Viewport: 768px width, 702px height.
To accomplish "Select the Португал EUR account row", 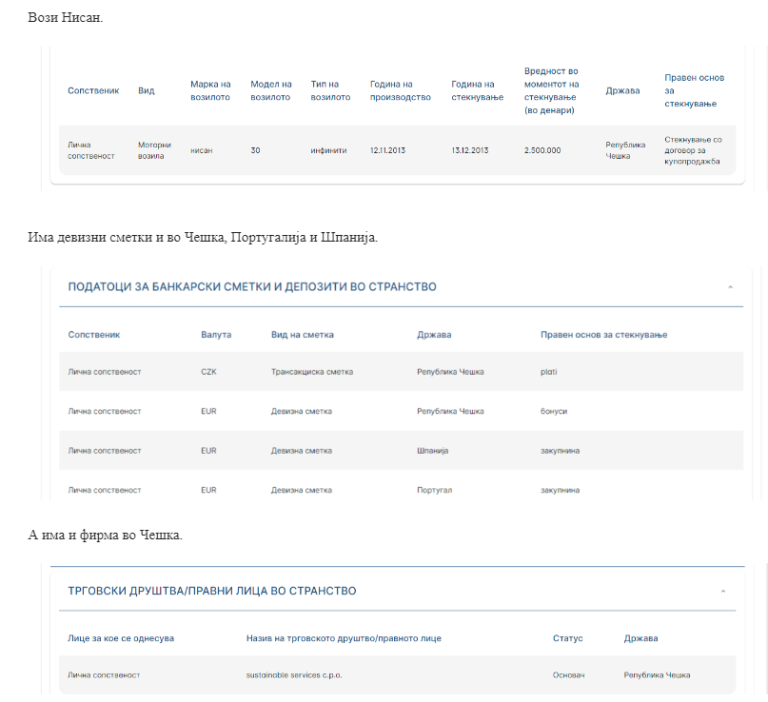I will 401,490.
